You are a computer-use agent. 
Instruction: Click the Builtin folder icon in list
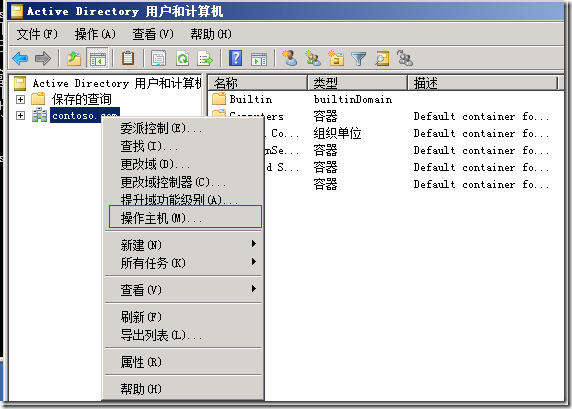[219, 99]
